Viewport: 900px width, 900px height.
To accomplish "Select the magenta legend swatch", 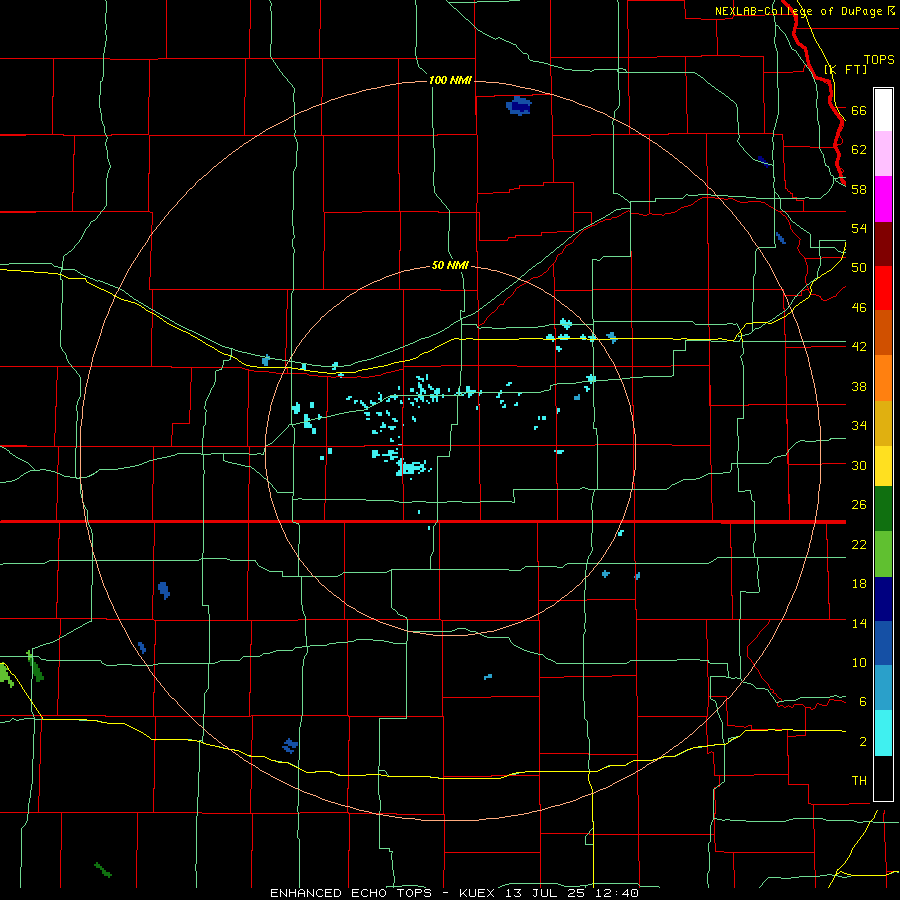I will pyautogui.click(x=883, y=199).
